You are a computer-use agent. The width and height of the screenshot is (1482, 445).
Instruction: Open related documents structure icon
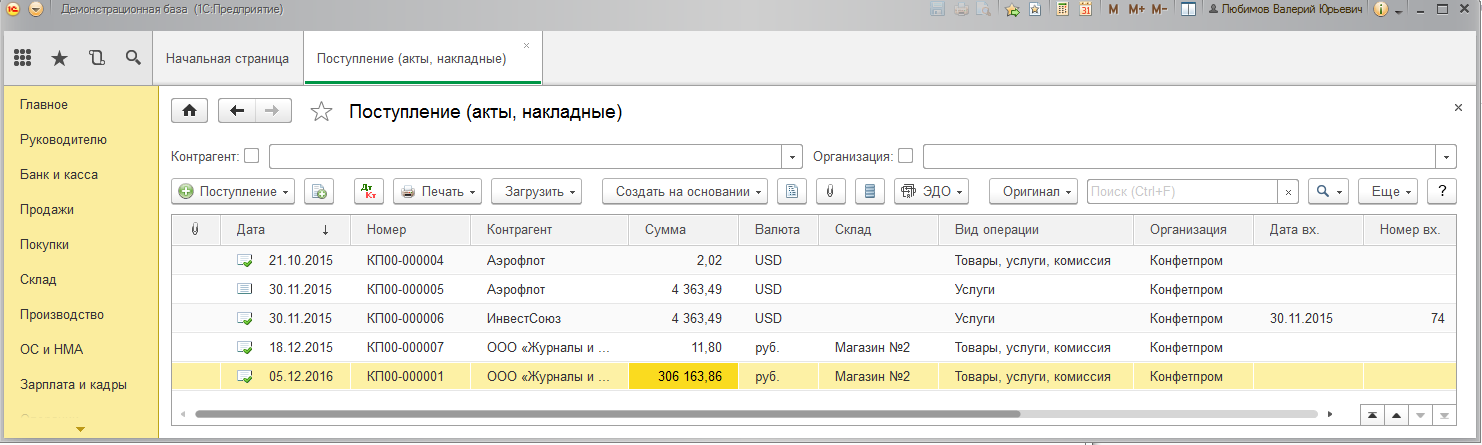tap(792, 191)
